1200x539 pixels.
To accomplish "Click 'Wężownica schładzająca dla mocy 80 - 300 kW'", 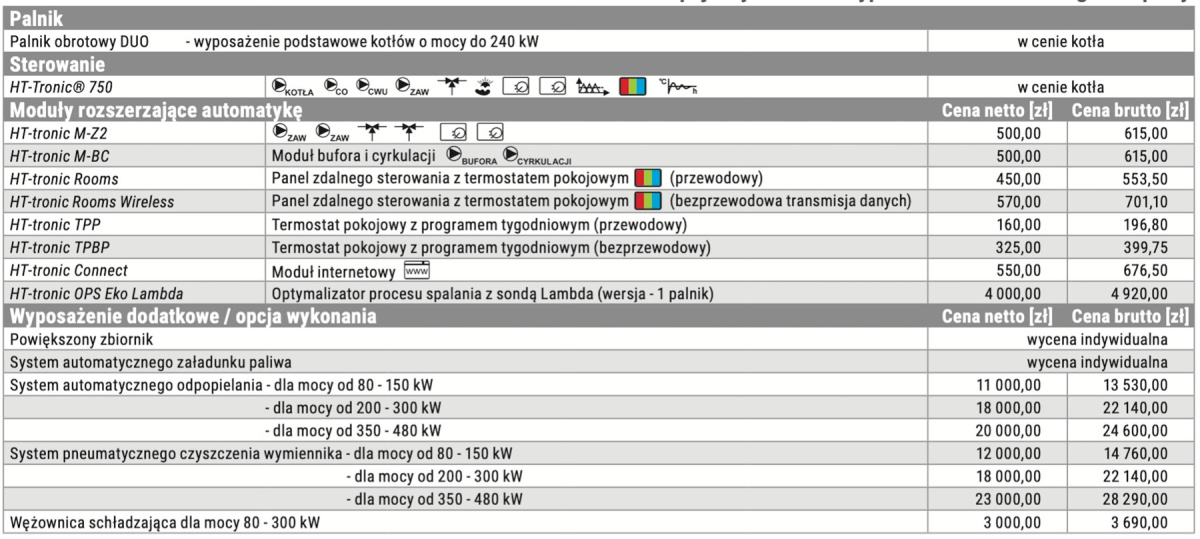I will (167, 521).
